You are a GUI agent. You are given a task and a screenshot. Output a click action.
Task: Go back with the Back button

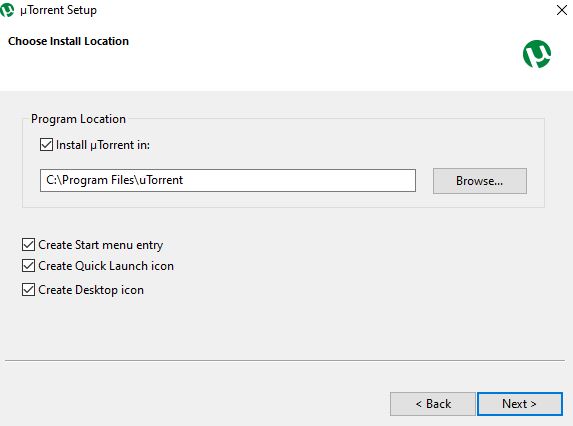[x=433, y=404]
